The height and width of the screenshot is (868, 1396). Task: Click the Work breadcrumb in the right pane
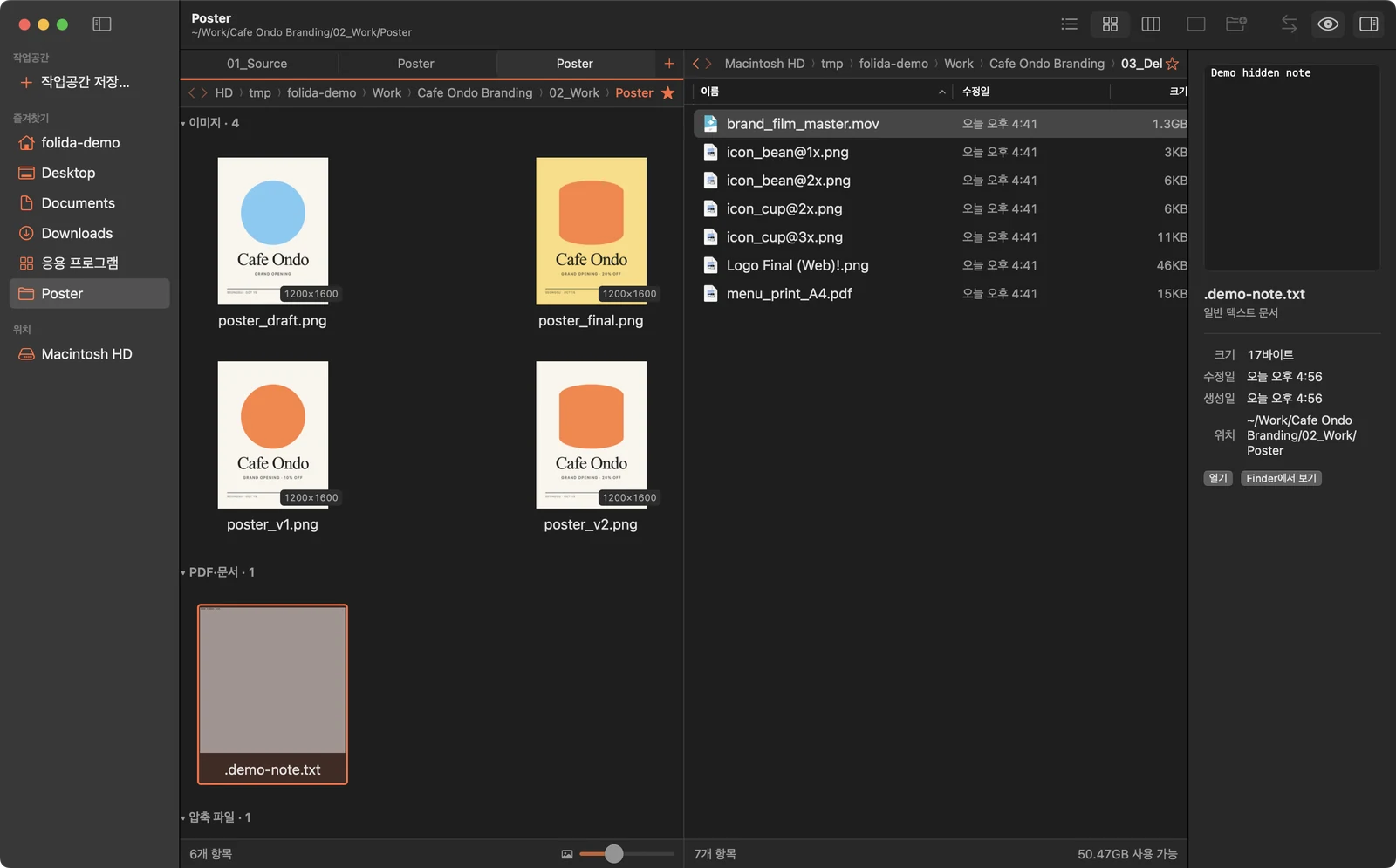point(959,64)
